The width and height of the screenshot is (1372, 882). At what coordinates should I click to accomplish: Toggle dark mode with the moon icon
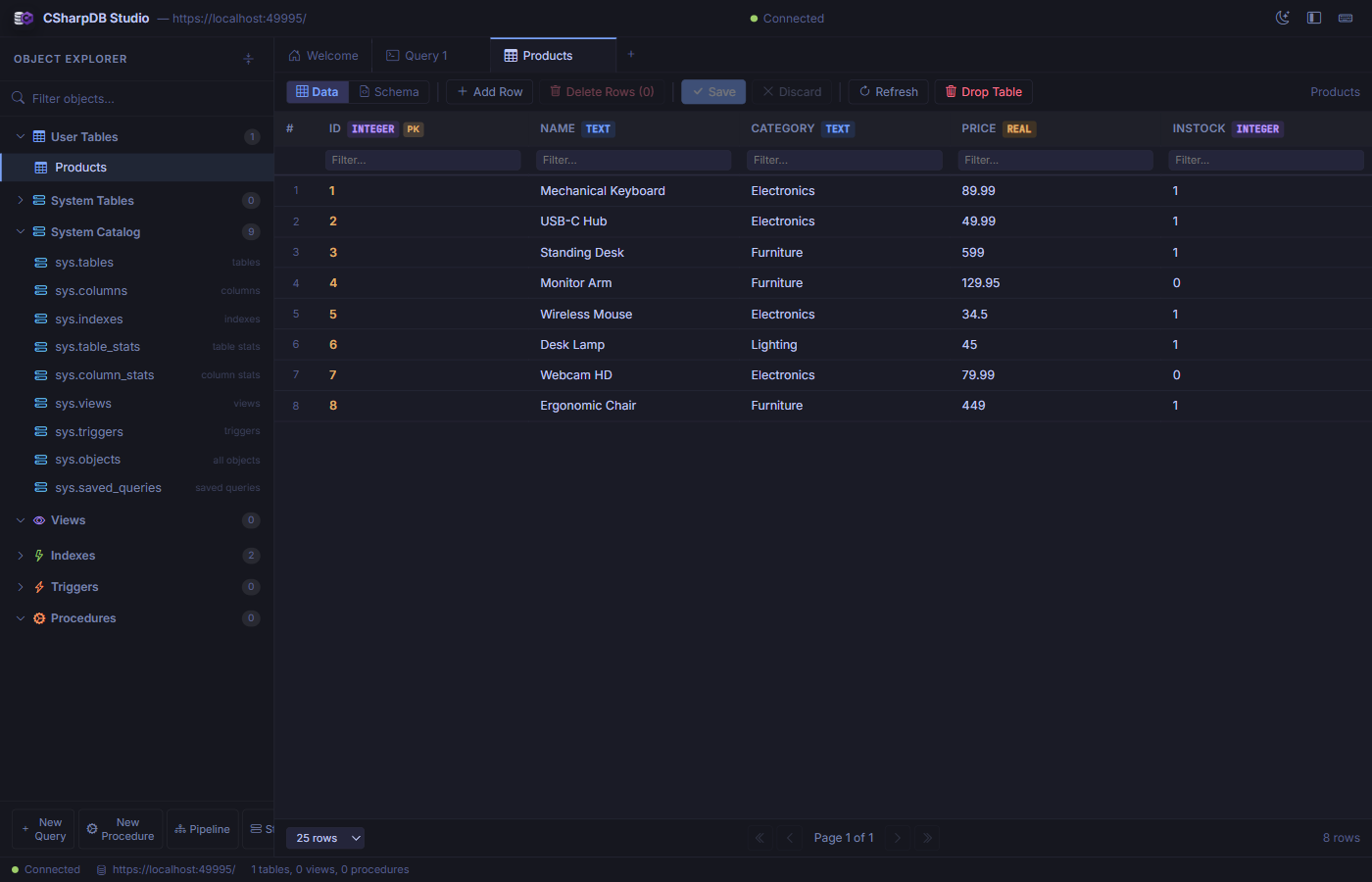[1283, 18]
